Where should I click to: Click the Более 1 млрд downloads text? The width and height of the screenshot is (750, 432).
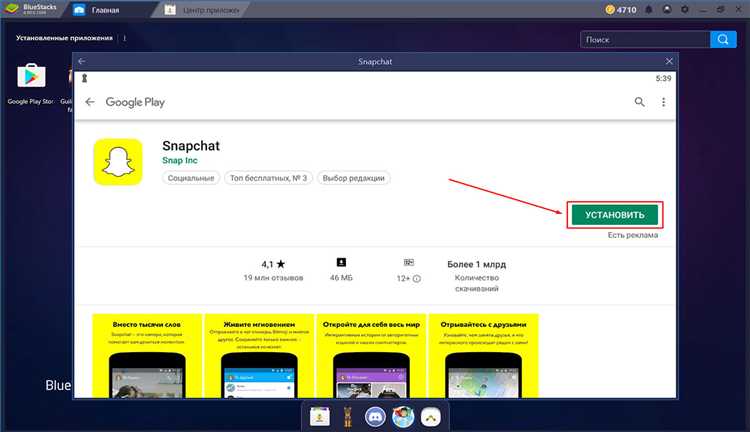point(476,264)
